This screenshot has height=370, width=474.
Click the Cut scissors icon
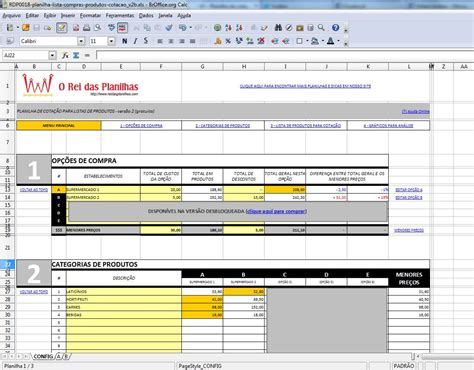pos(136,28)
